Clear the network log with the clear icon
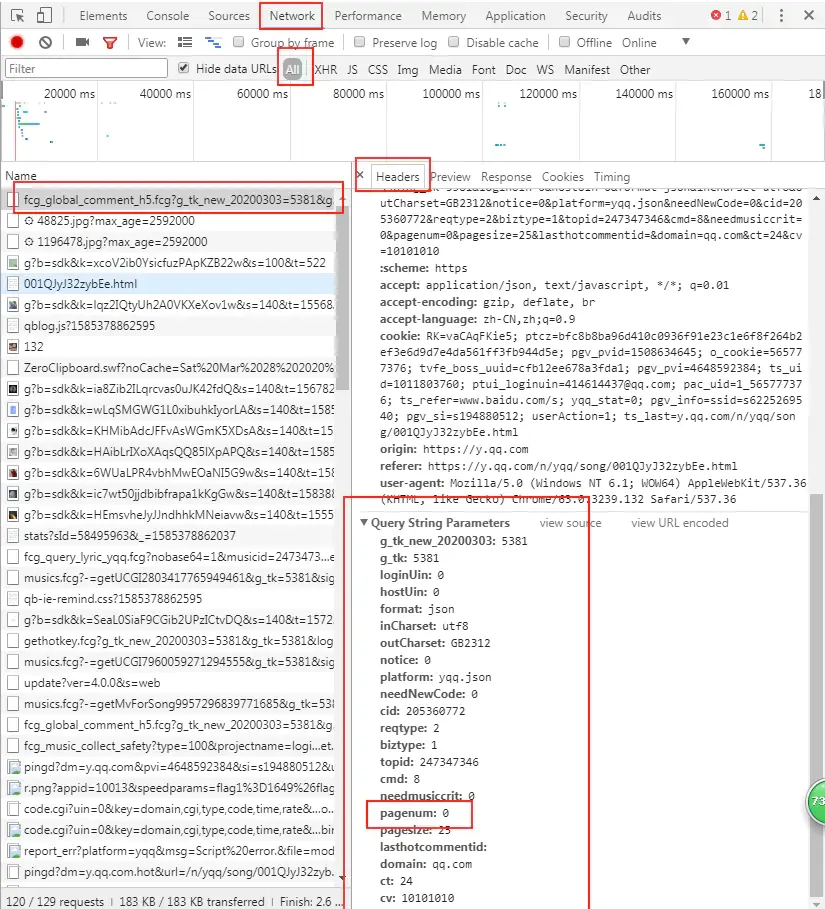This screenshot has height=909, width=825. 45,42
